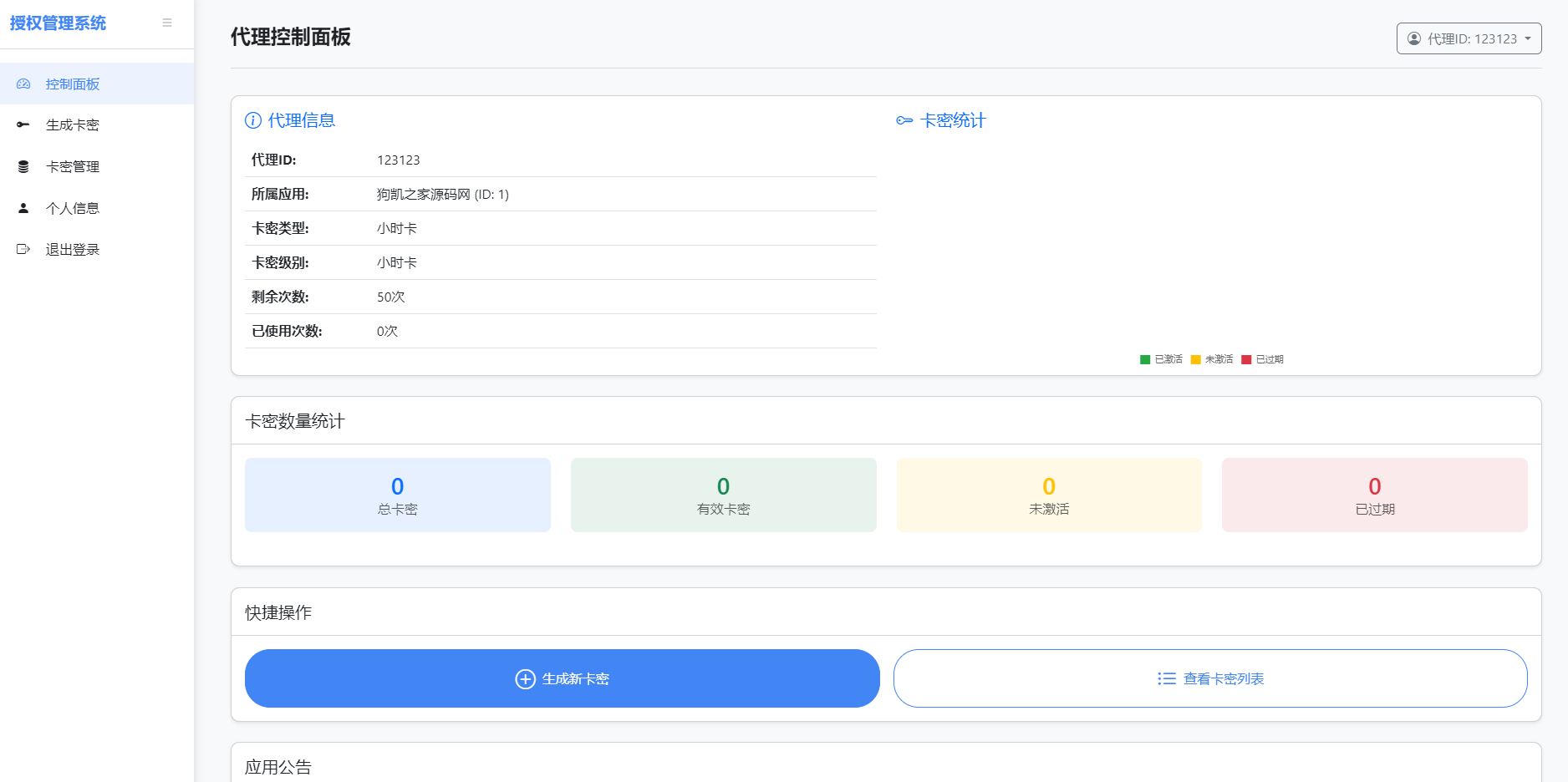Viewport: 1568px width, 782px height.
Task: Click the 小时卡 value in the 卡密类型 row
Action: [397, 228]
